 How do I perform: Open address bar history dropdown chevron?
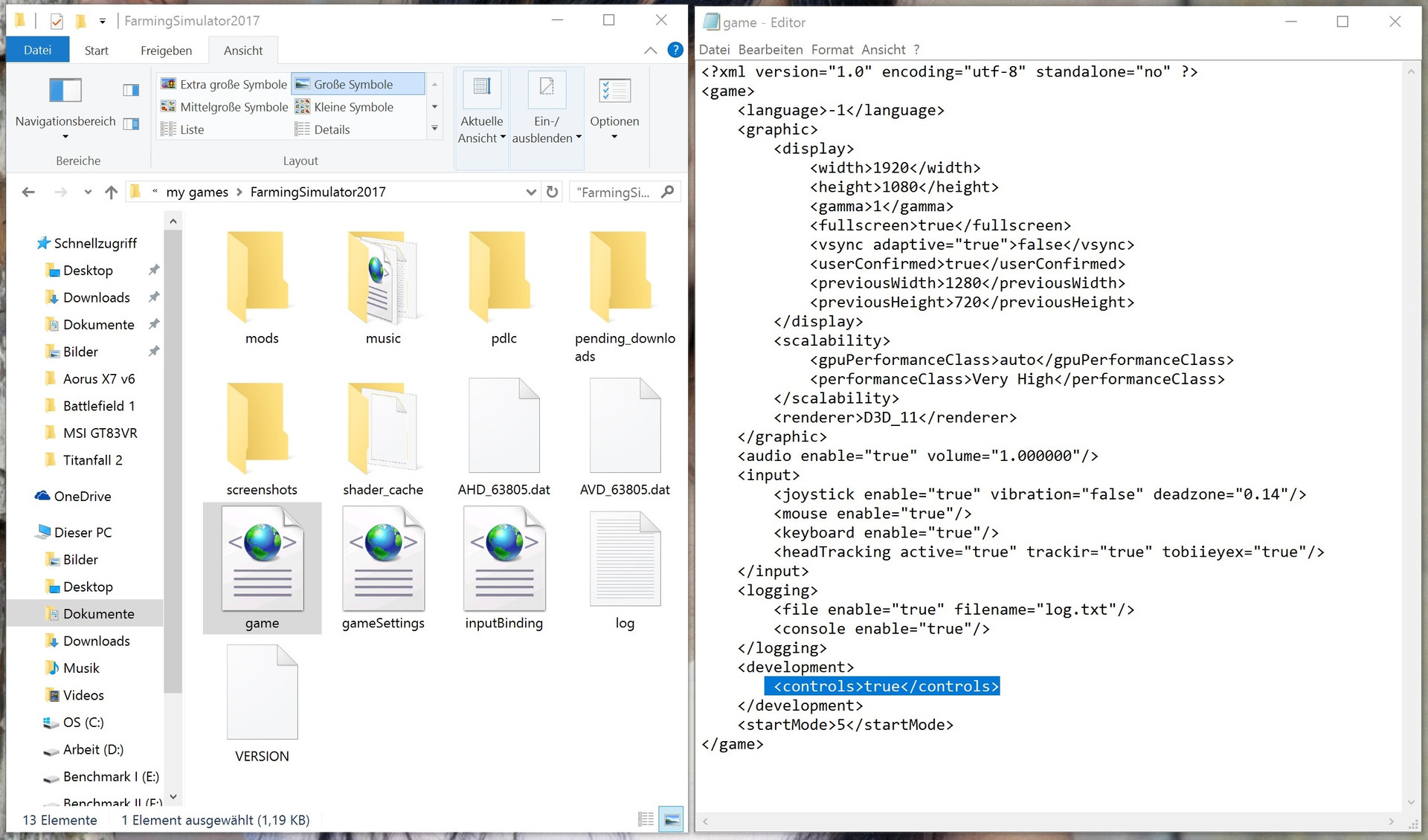pos(531,192)
